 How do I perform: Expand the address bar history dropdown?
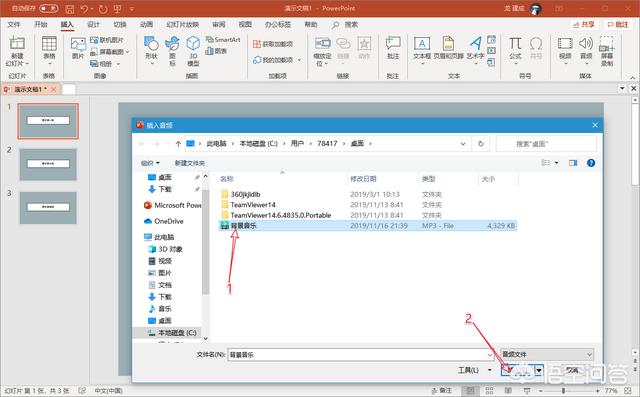[463, 144]
